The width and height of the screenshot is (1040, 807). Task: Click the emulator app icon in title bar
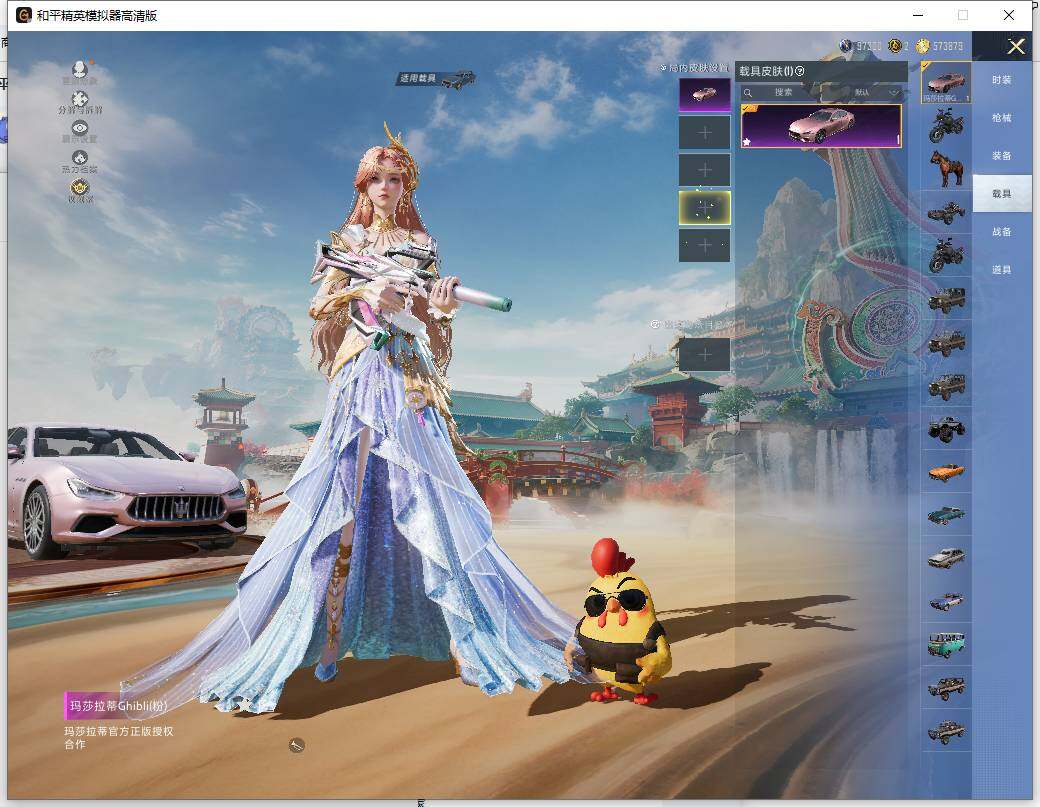click(24, 15)
